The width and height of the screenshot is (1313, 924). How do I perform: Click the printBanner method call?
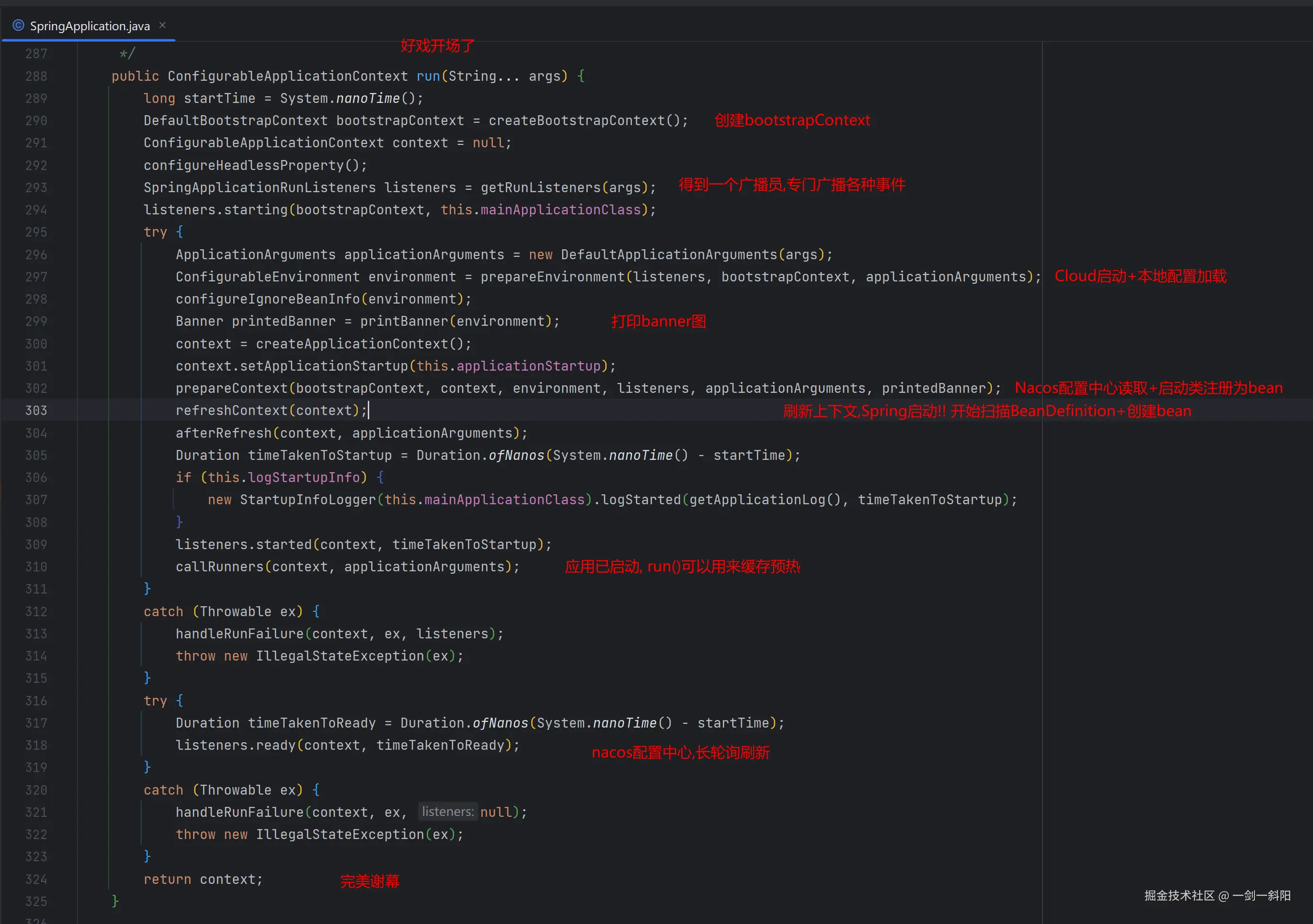coord(404,322)
